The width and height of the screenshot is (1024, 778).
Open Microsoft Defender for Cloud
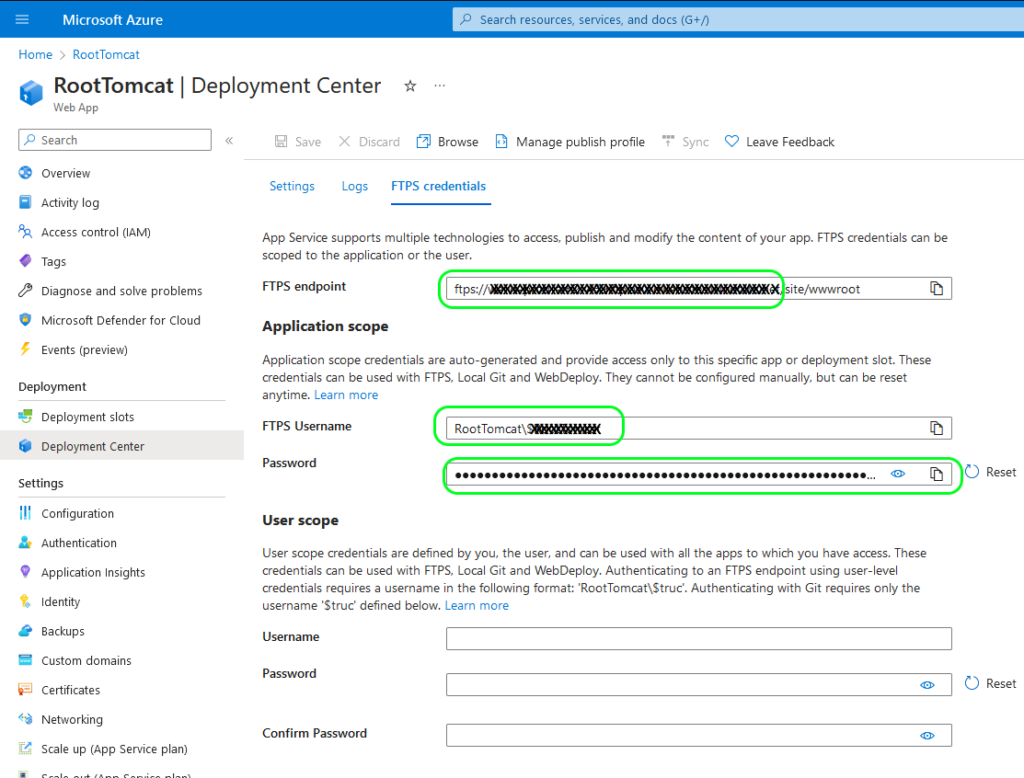pyautogui.click(x=121, y=320)
